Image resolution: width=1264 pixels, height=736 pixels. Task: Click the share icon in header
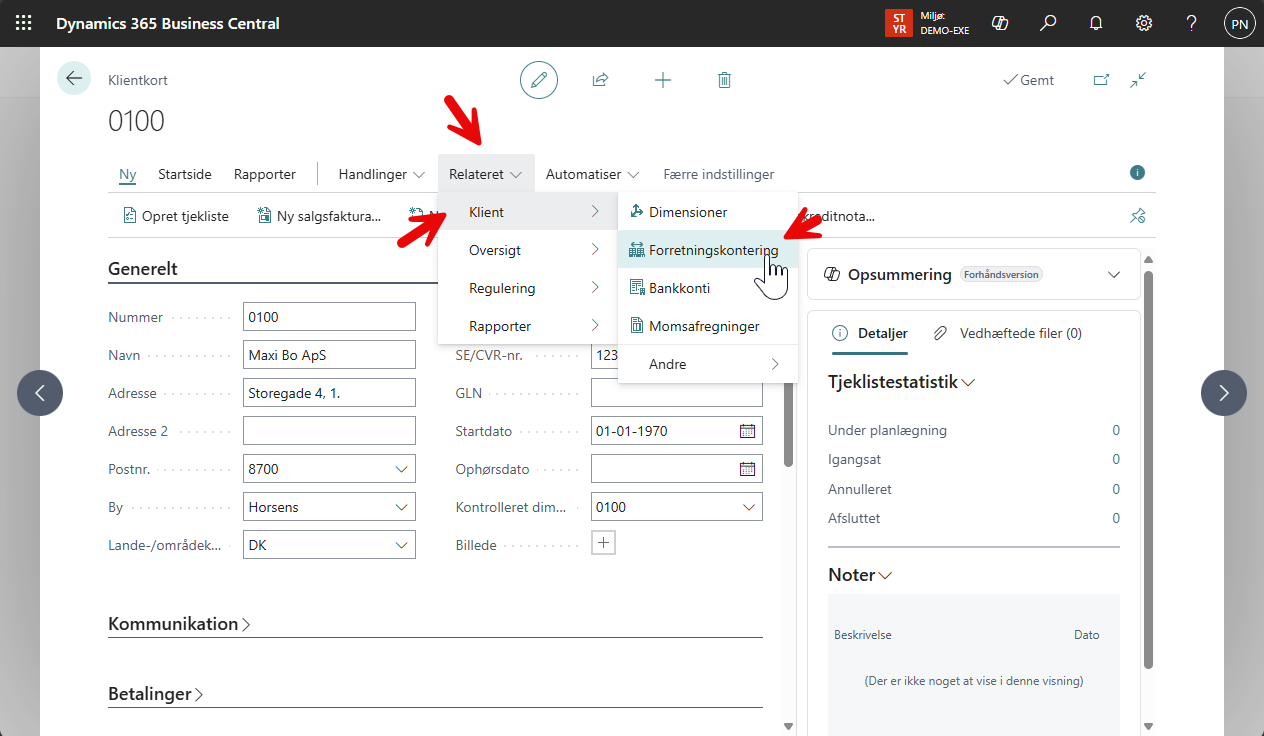coord(600,80)
